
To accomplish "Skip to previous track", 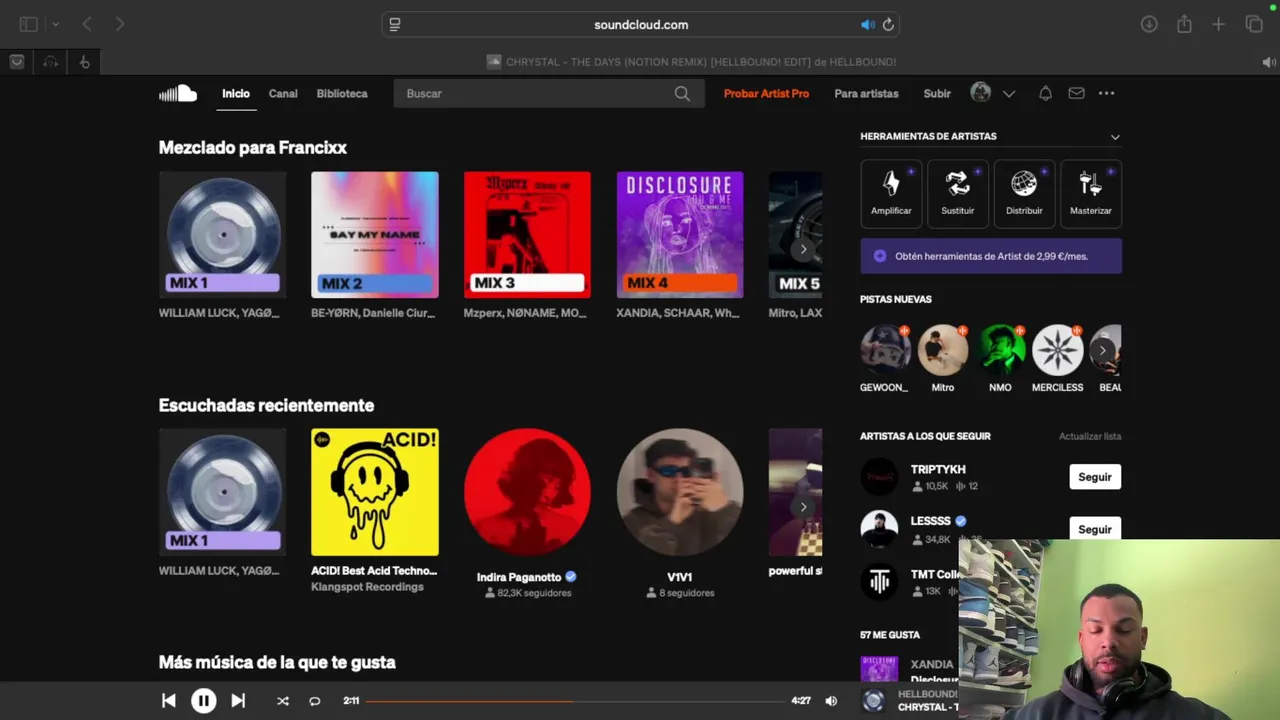I will pyautogui.click(x=168, y=701).
